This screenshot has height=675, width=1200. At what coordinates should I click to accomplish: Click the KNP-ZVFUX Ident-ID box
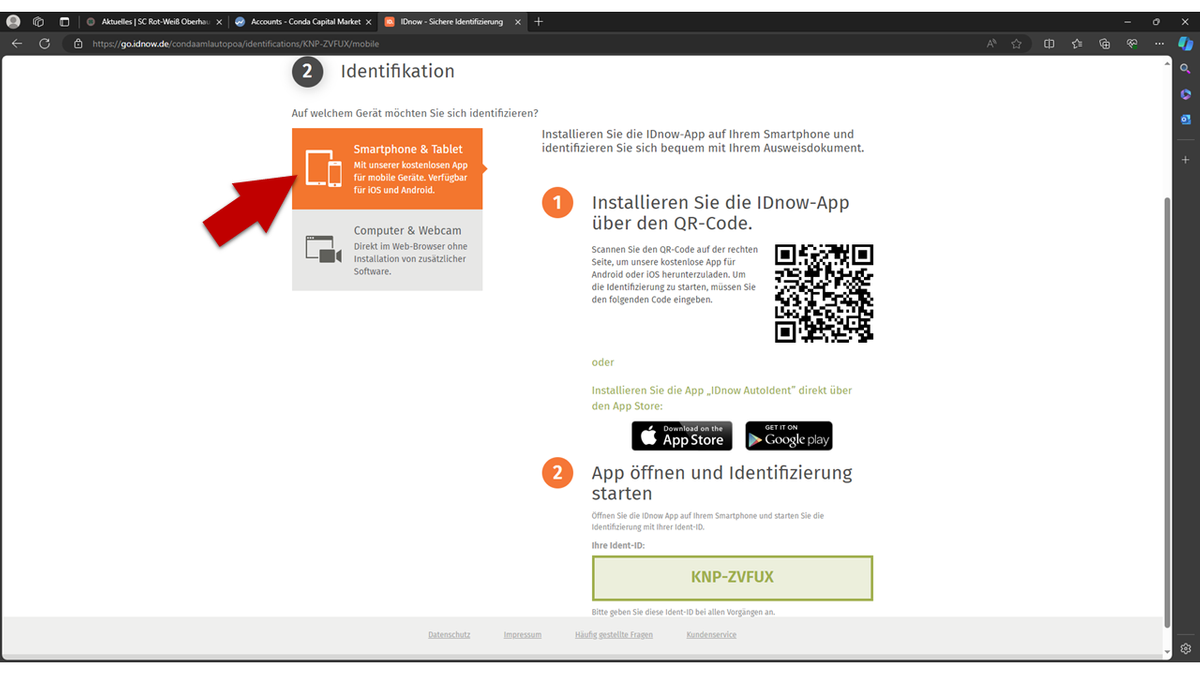(x=732, y=578)
